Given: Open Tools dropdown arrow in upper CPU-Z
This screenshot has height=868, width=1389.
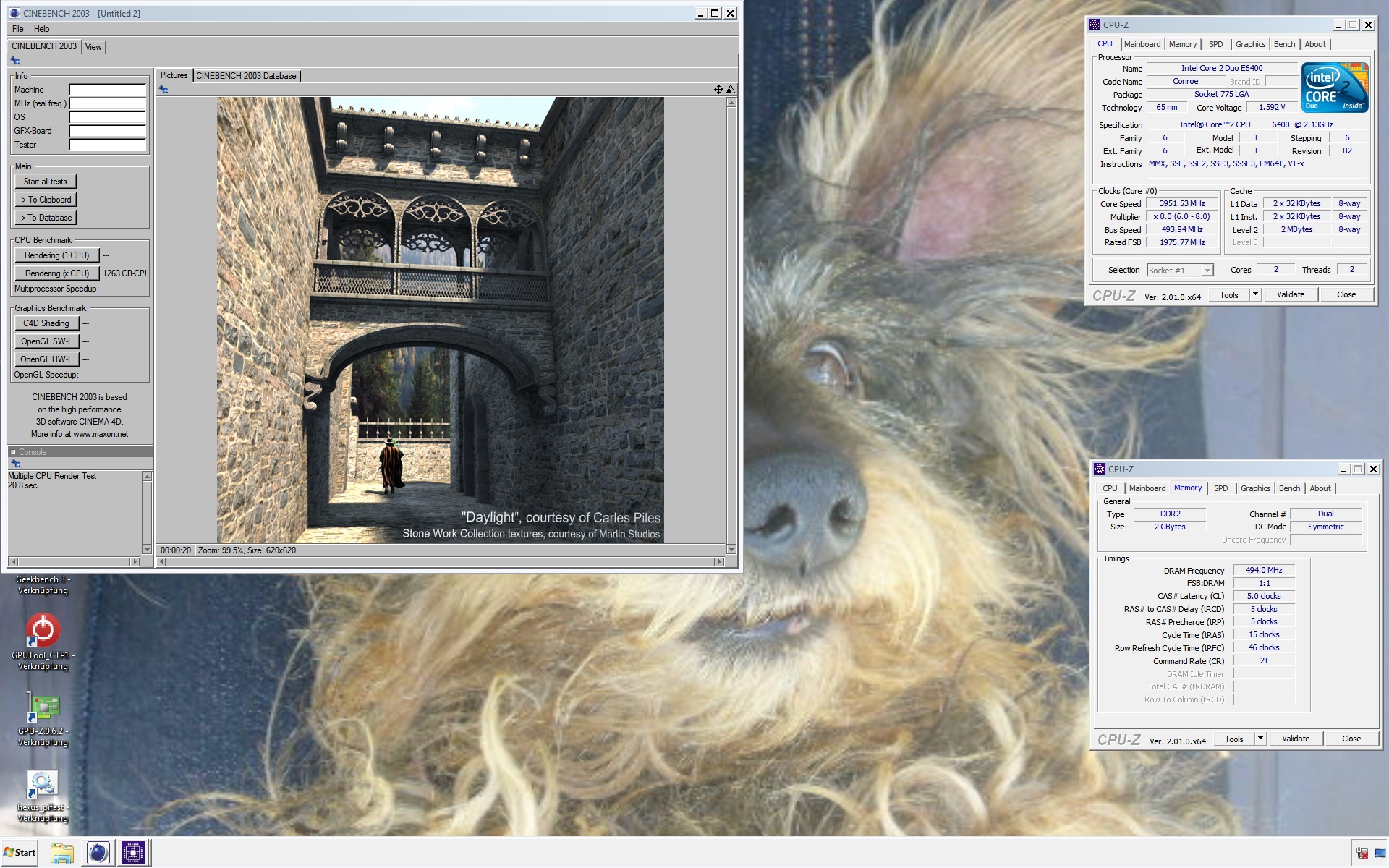Looking at the screenshot, I should pos(1255,294).
